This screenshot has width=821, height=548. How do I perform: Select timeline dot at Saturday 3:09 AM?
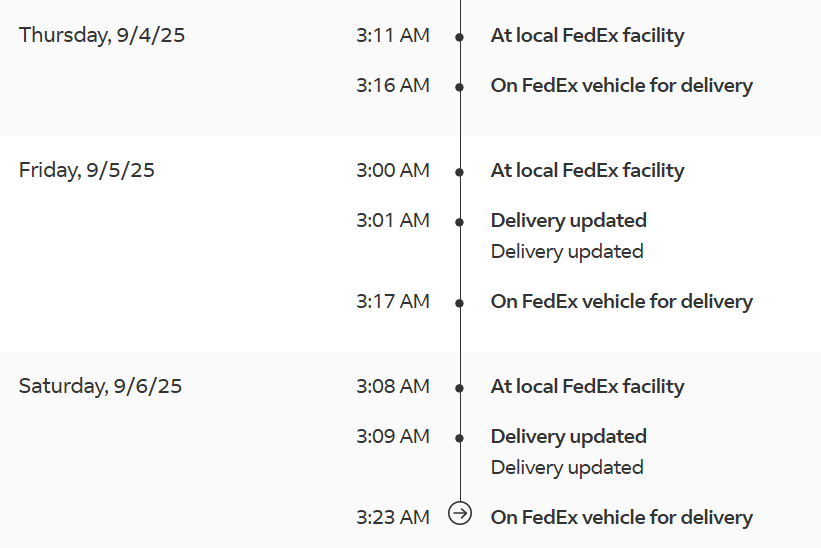pos(459,438)
